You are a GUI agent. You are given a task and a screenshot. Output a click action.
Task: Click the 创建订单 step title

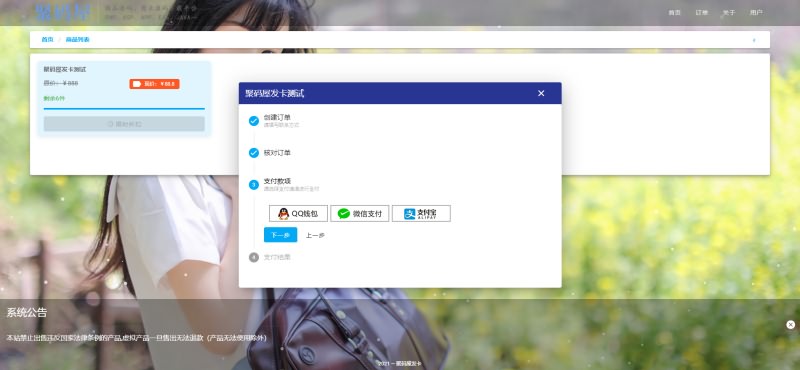point(277,117)
